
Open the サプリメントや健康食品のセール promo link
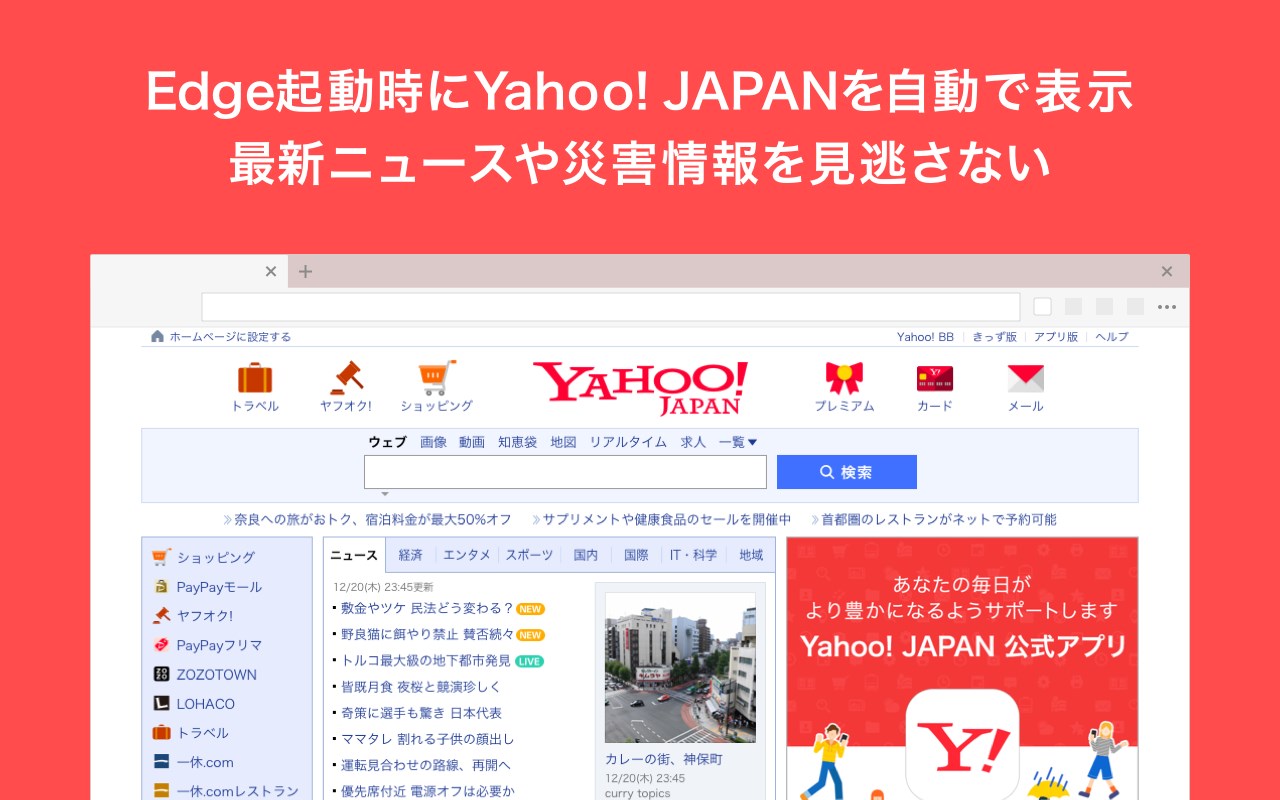(662, 519)
